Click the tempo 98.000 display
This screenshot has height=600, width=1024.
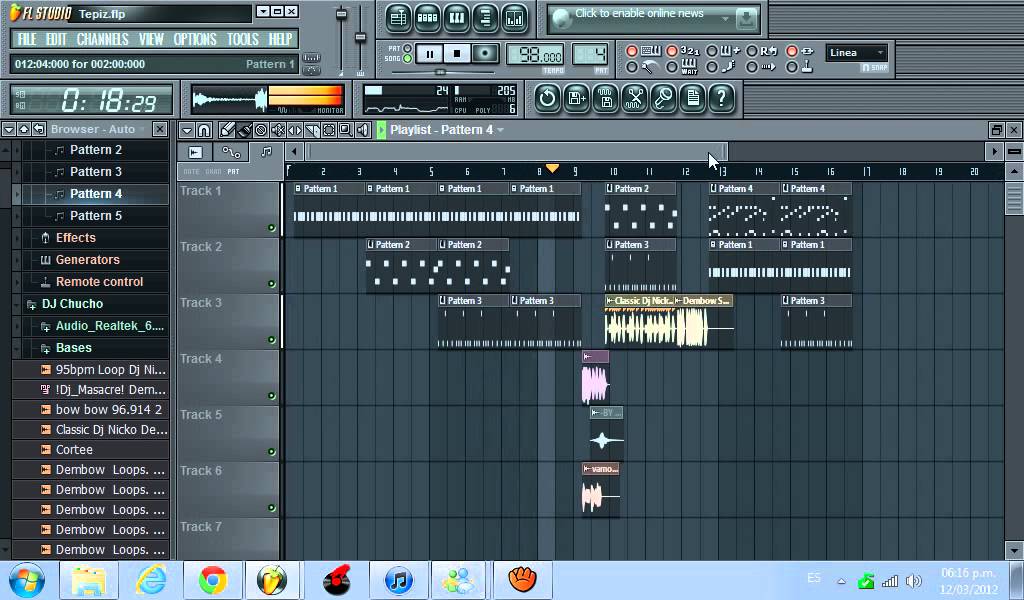pyautogui.click(x=536, y=56)
